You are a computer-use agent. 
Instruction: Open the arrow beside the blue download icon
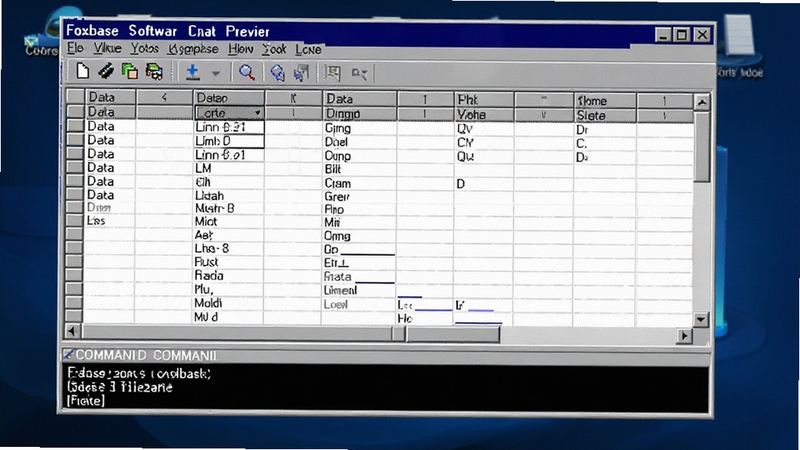point(216,73)
